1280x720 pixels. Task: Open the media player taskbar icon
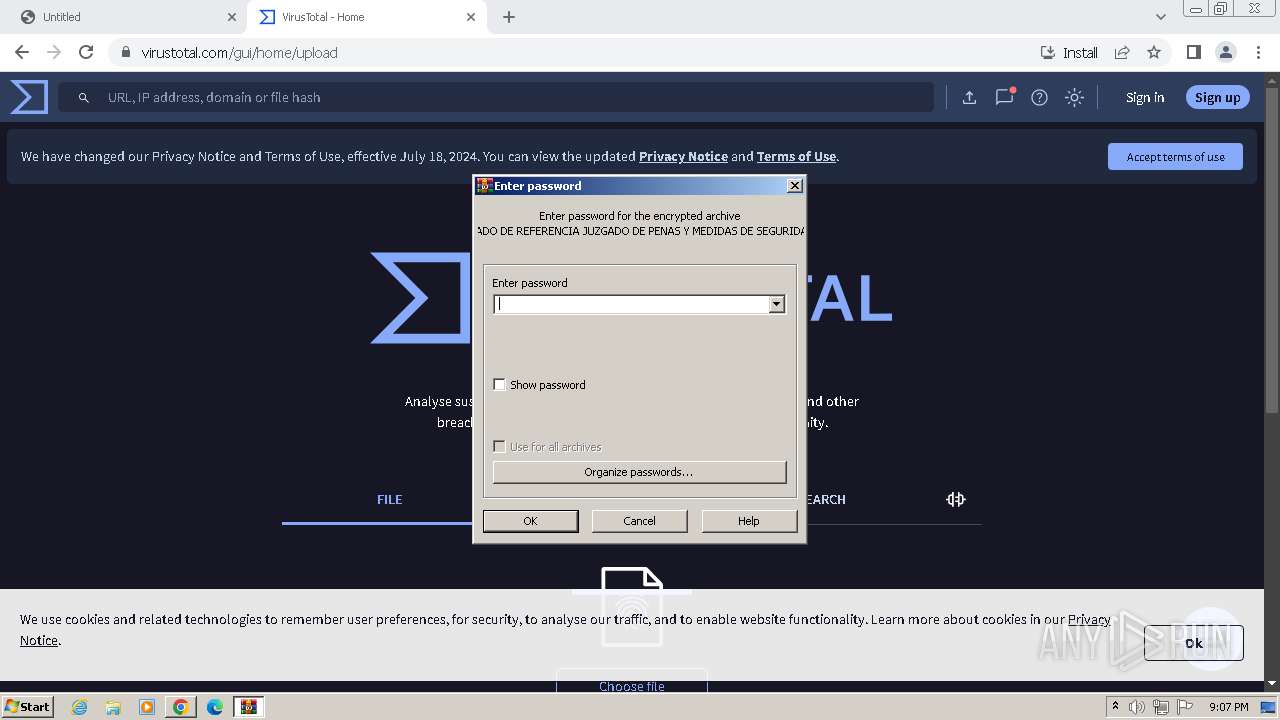147,707
